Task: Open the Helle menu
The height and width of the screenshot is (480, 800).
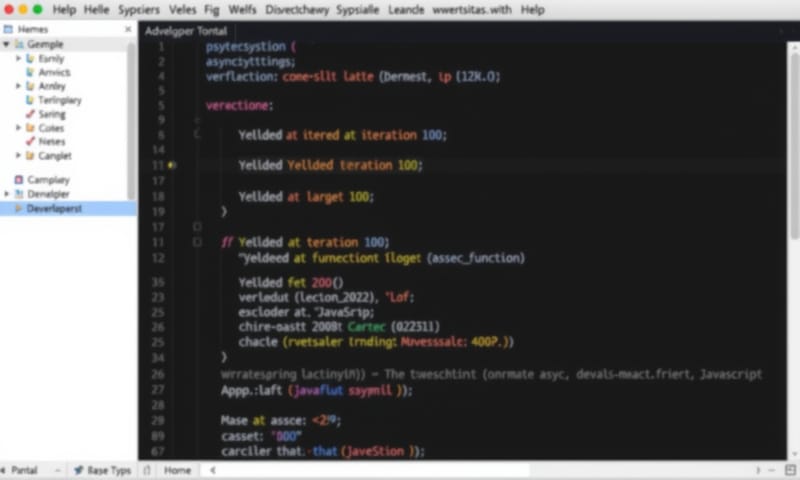Action: [x=96, y=10]
